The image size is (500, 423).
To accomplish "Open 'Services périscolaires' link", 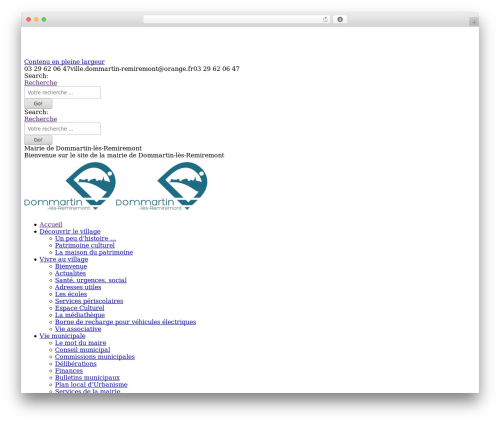I will point(89,302).
